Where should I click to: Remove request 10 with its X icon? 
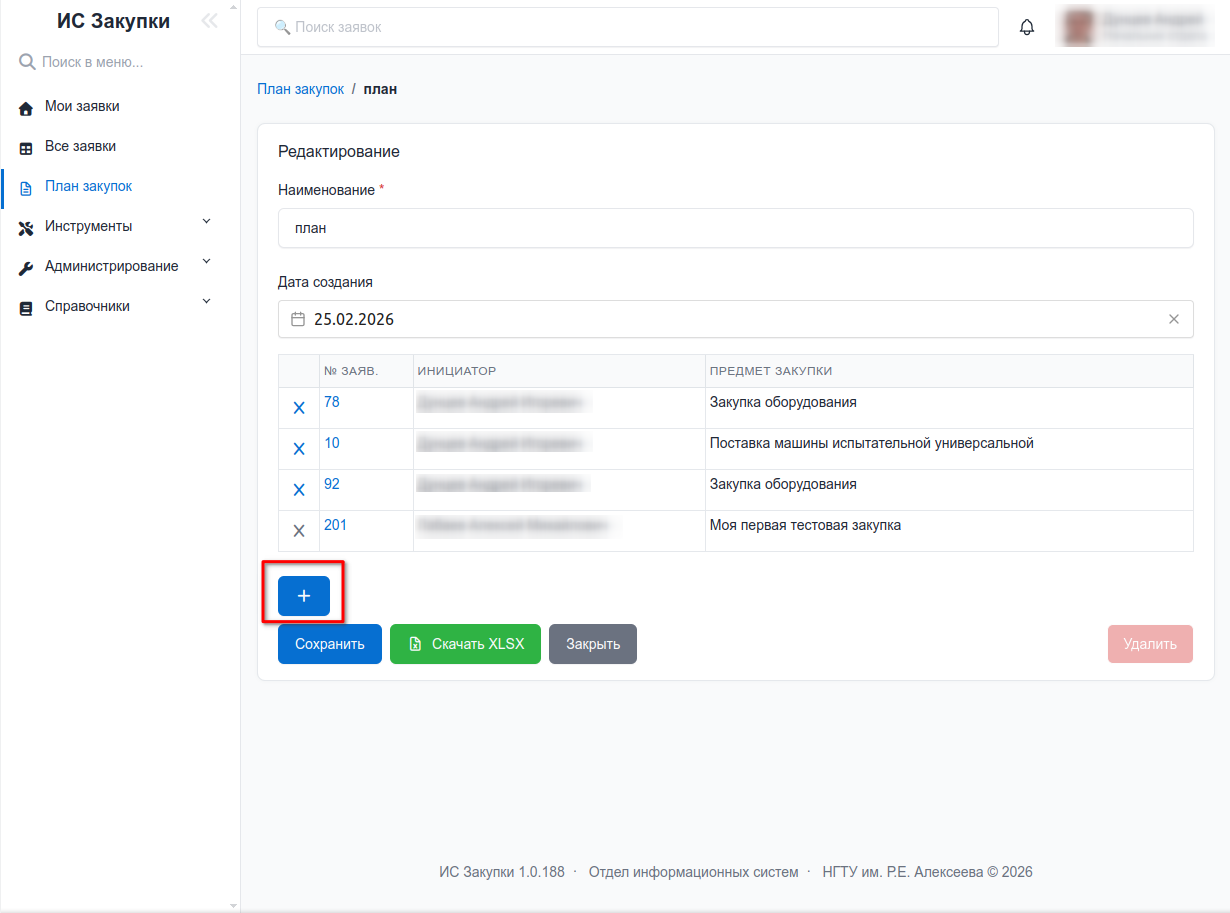pyautogui.click(x=299, y=449)
